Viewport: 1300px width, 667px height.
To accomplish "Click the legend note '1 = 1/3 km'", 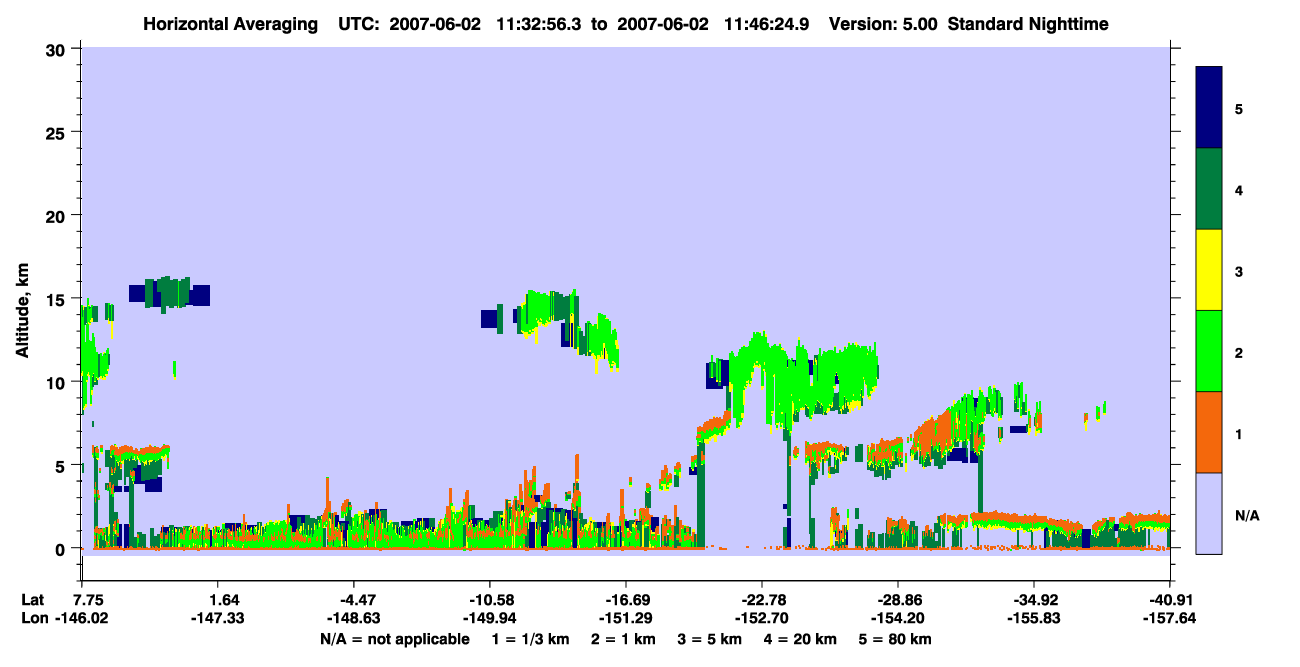I will 530,639.
